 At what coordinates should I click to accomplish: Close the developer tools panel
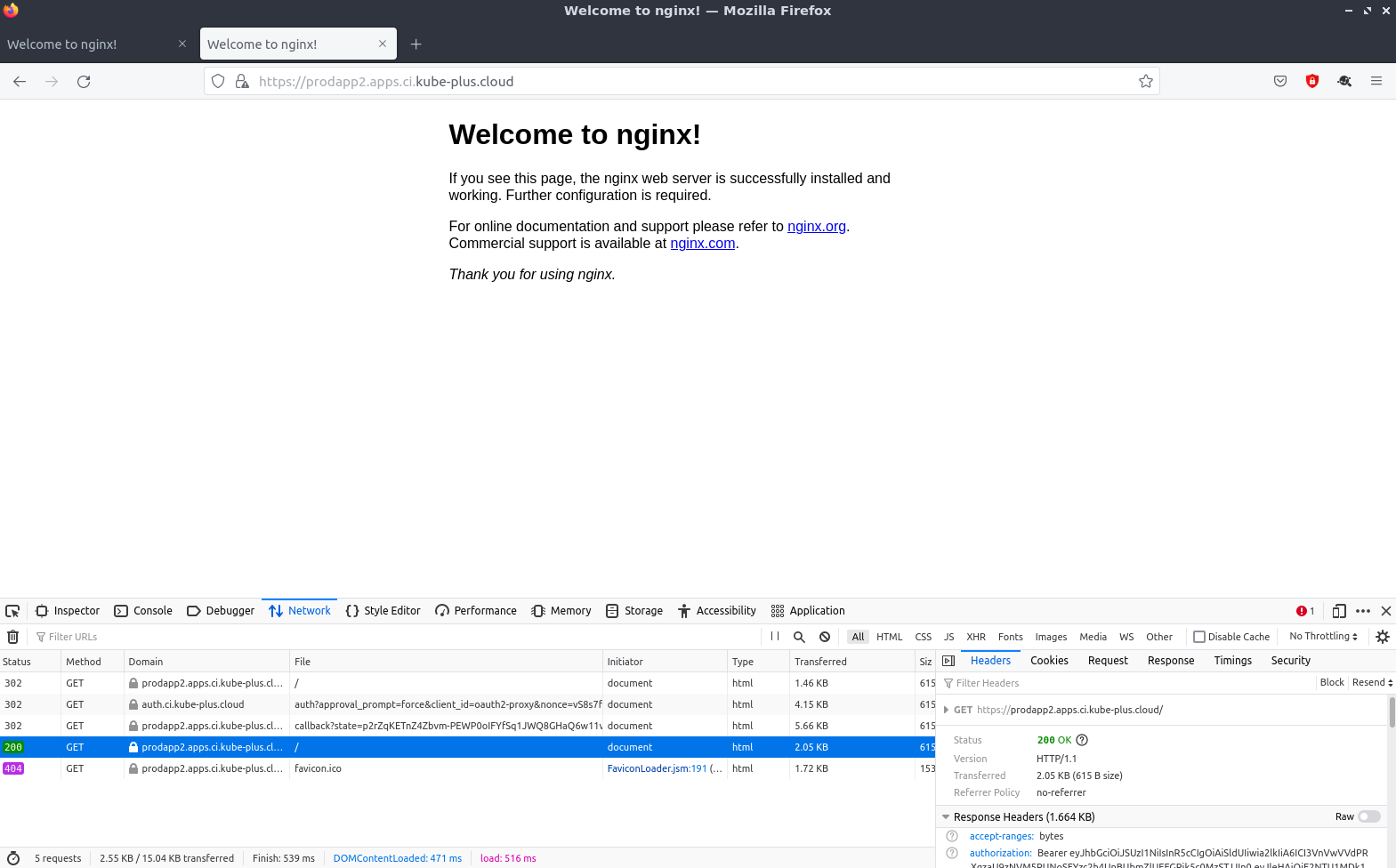(1386, 611)
